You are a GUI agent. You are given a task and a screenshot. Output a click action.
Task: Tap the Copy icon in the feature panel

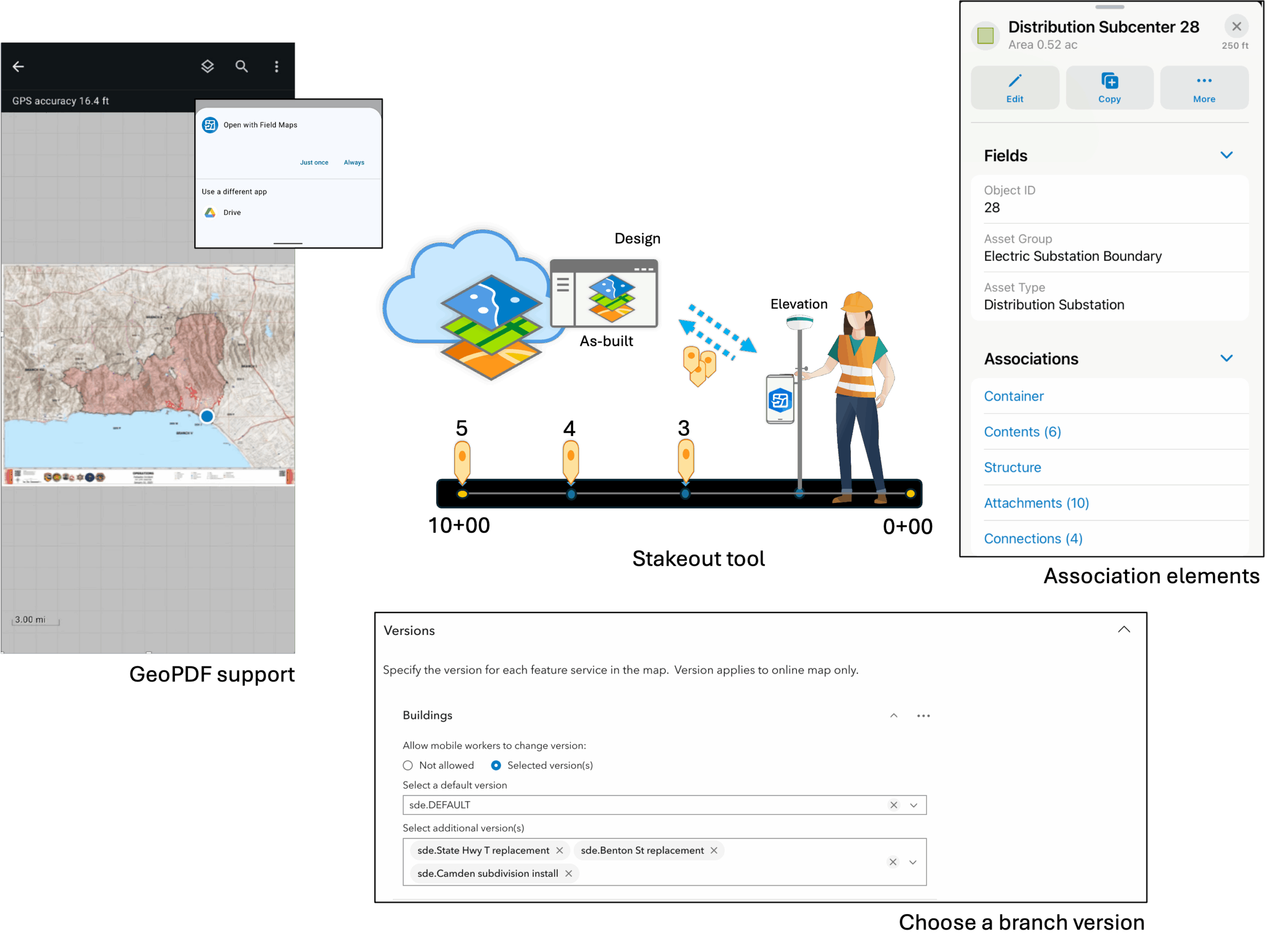pyautogui.click(x=1109, y=87)
